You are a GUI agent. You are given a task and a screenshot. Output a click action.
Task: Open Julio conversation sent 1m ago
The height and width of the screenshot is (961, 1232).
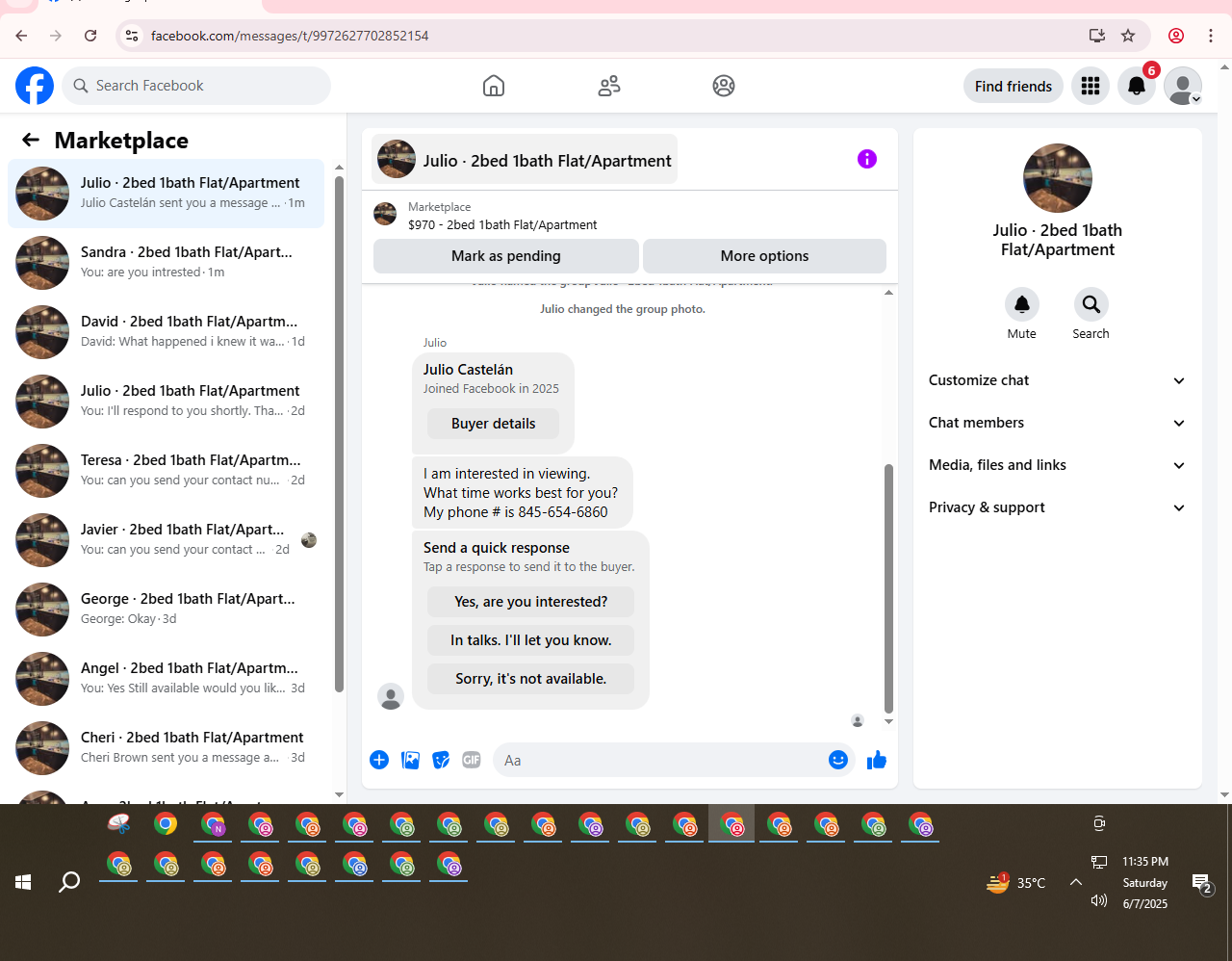(x=166, y=194)
